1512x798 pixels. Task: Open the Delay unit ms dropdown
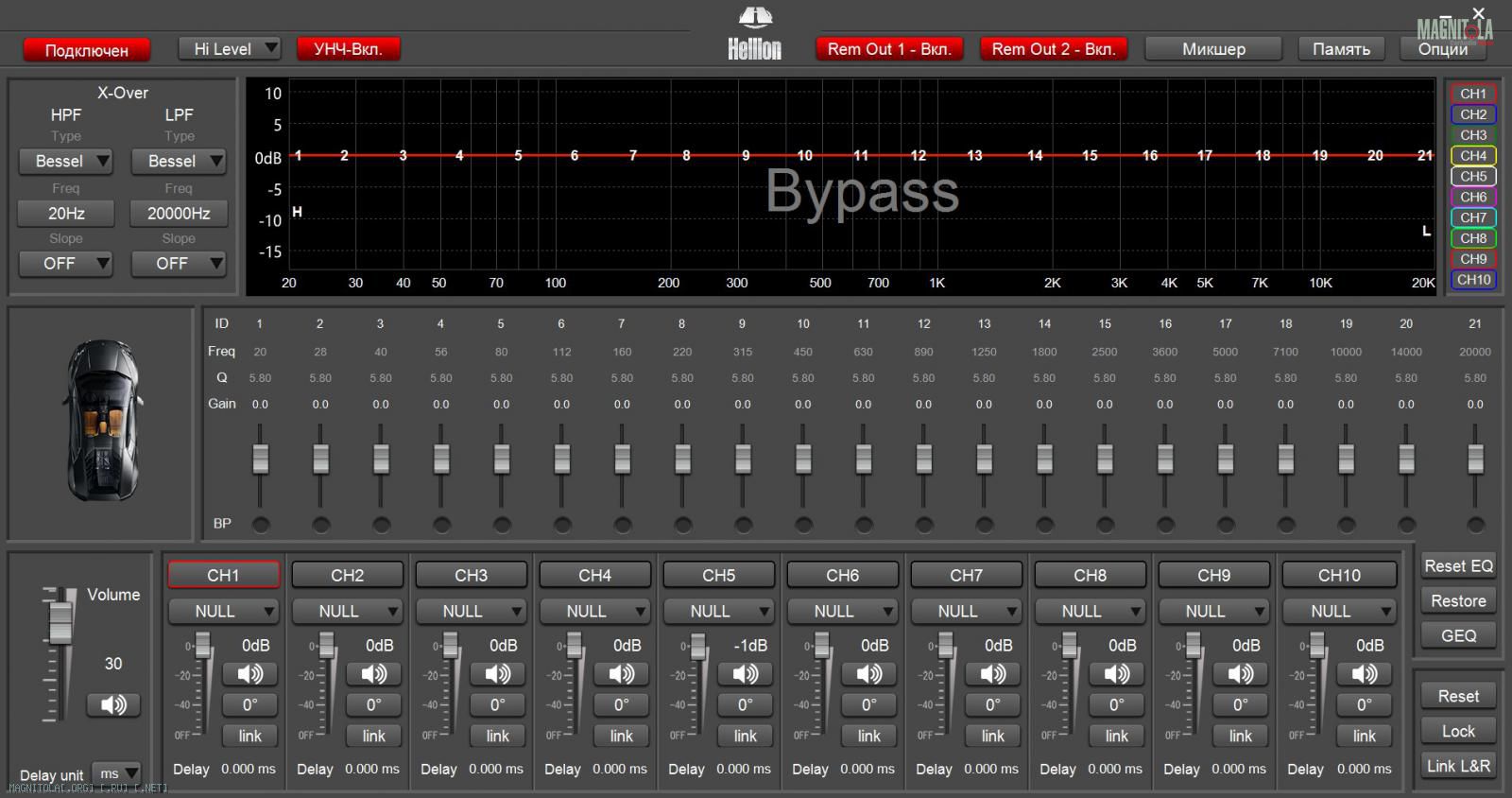click(x=116, y=774)
